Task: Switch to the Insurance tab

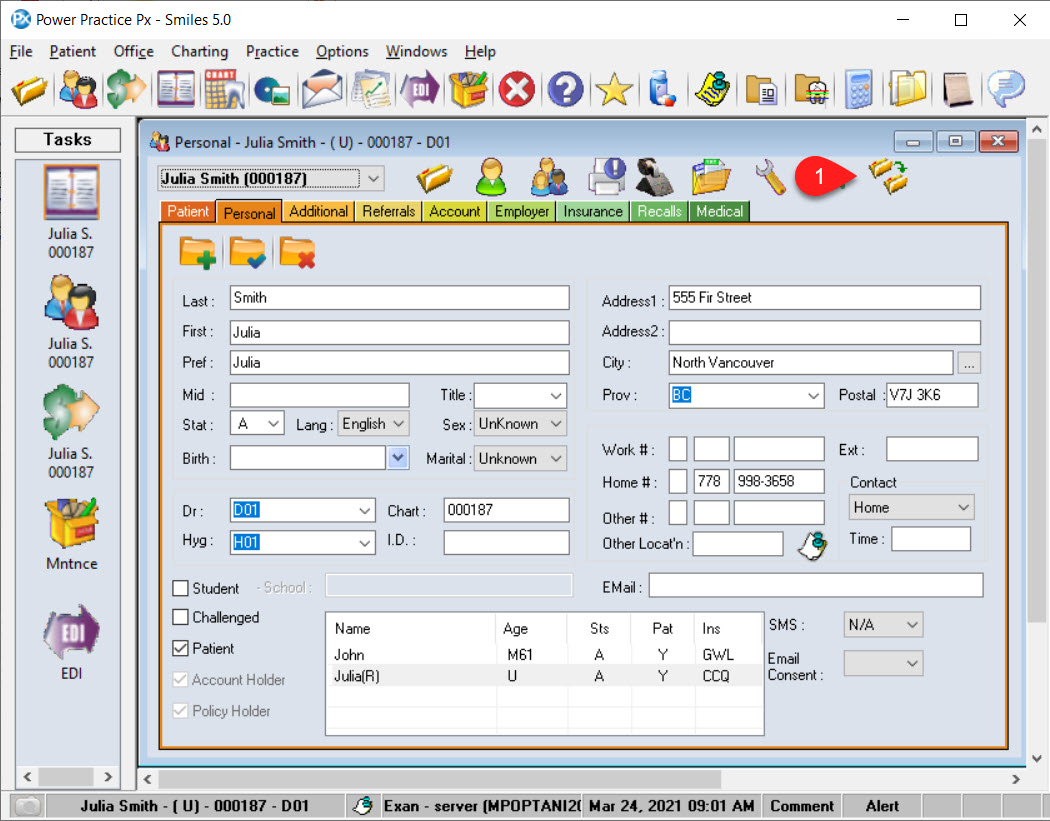Action: 593,212
